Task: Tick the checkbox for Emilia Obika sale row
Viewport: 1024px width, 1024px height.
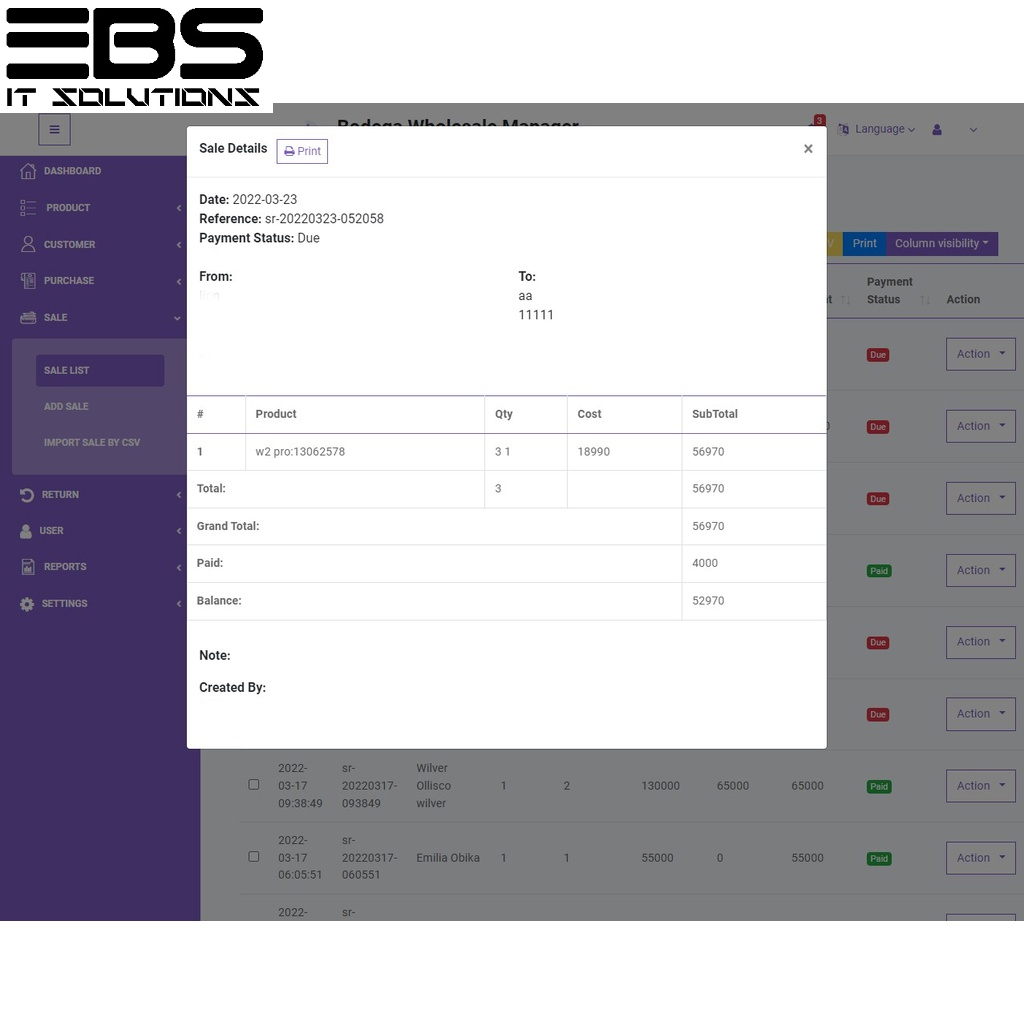Action: pyautogui.click(x=253, y=856)
